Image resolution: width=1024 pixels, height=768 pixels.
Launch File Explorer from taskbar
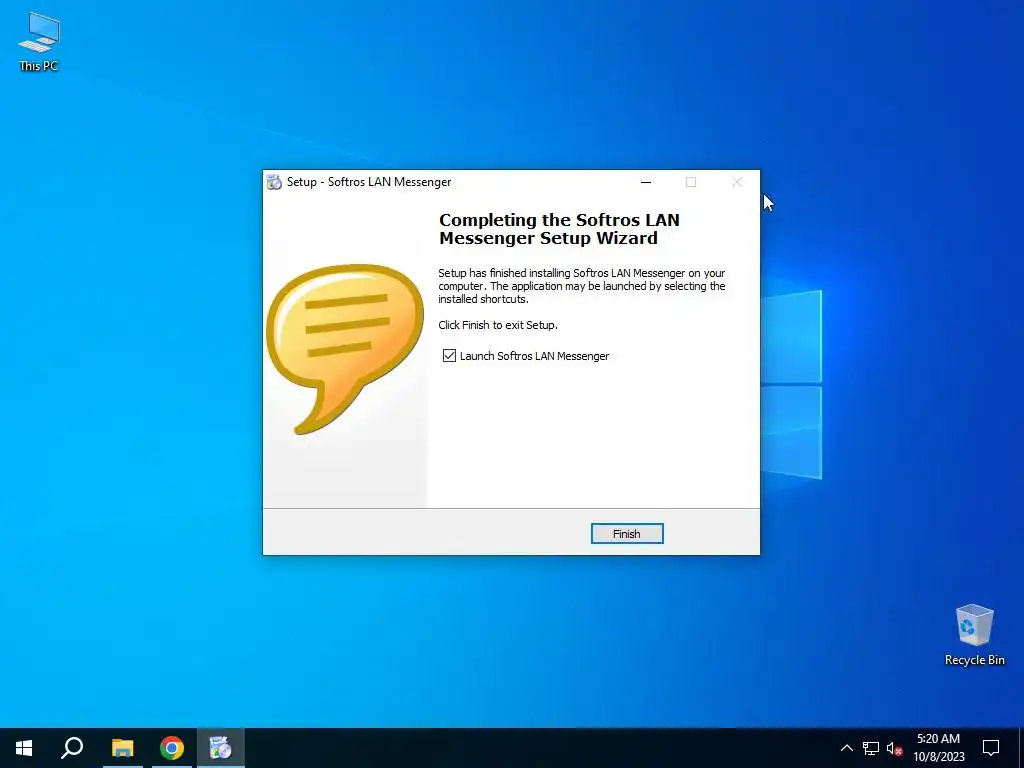tap(122, 748)
